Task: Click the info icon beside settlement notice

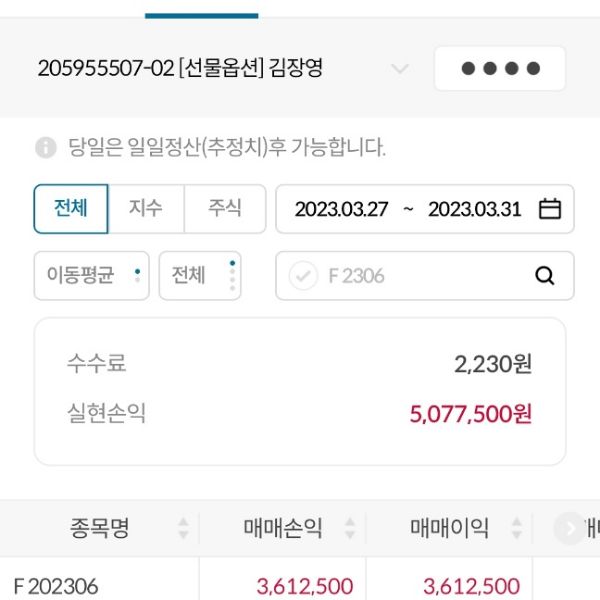Action: pos(46,148)
